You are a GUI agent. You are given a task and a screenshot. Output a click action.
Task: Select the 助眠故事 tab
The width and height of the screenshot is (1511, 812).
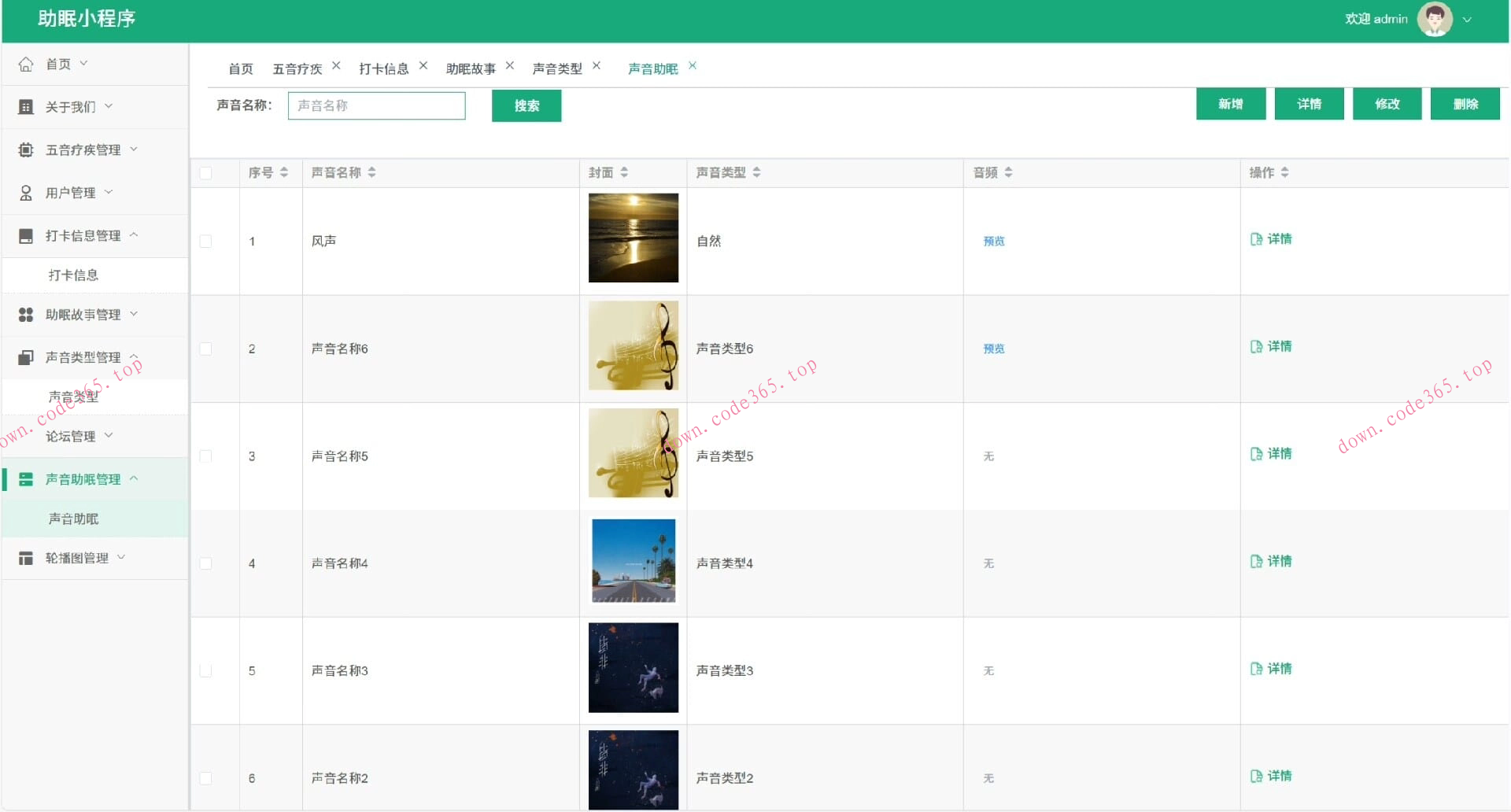471,68
